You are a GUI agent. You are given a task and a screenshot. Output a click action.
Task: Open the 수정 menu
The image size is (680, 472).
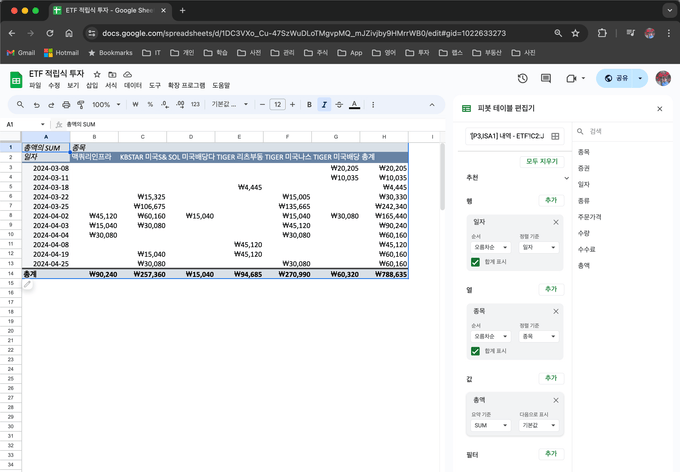point(54,85)
